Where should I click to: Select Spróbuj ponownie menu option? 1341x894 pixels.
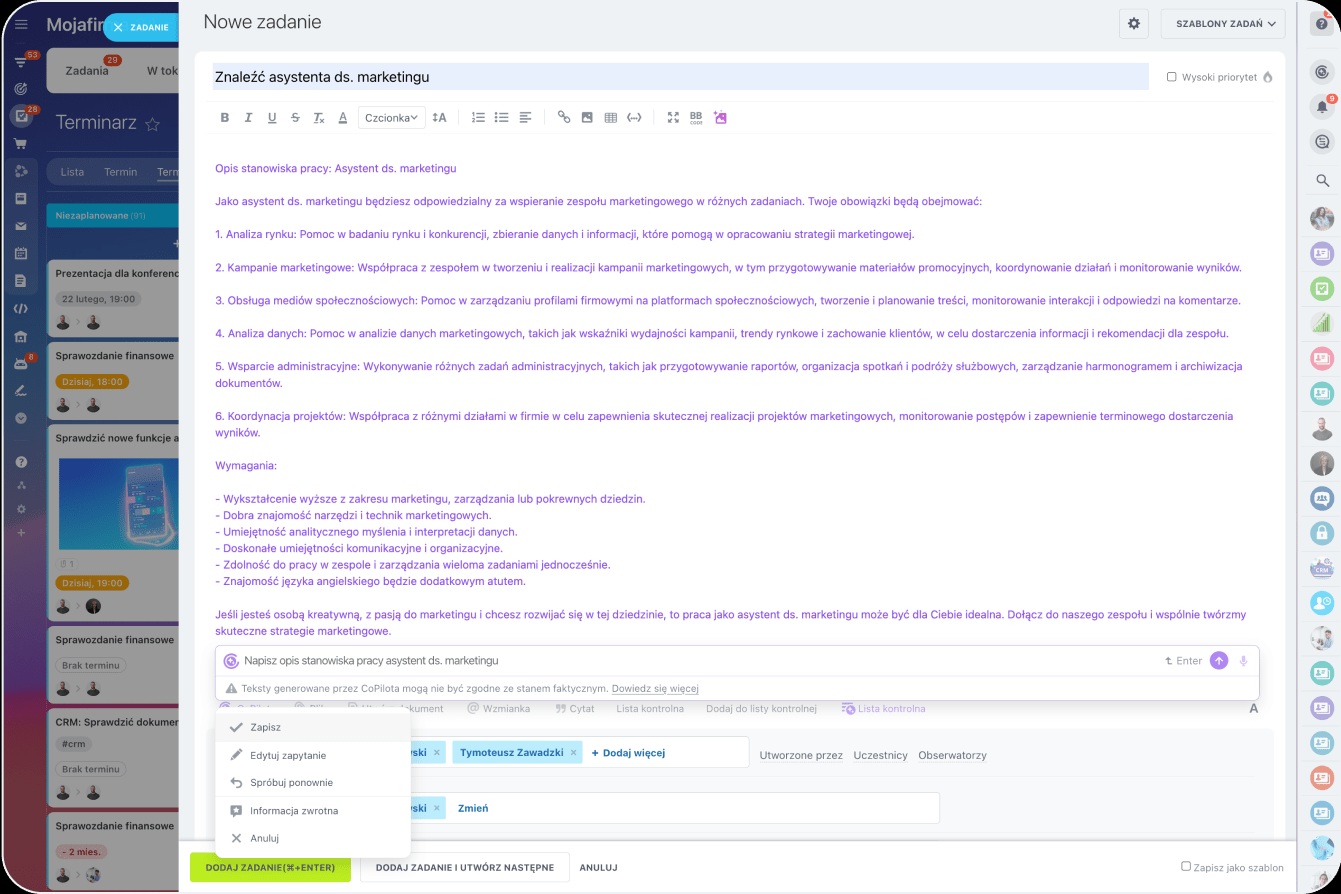pos(291,783)
